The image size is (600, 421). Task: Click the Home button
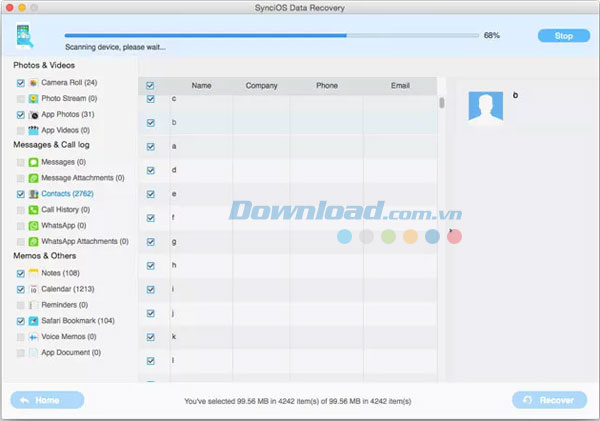pos(47,400)
